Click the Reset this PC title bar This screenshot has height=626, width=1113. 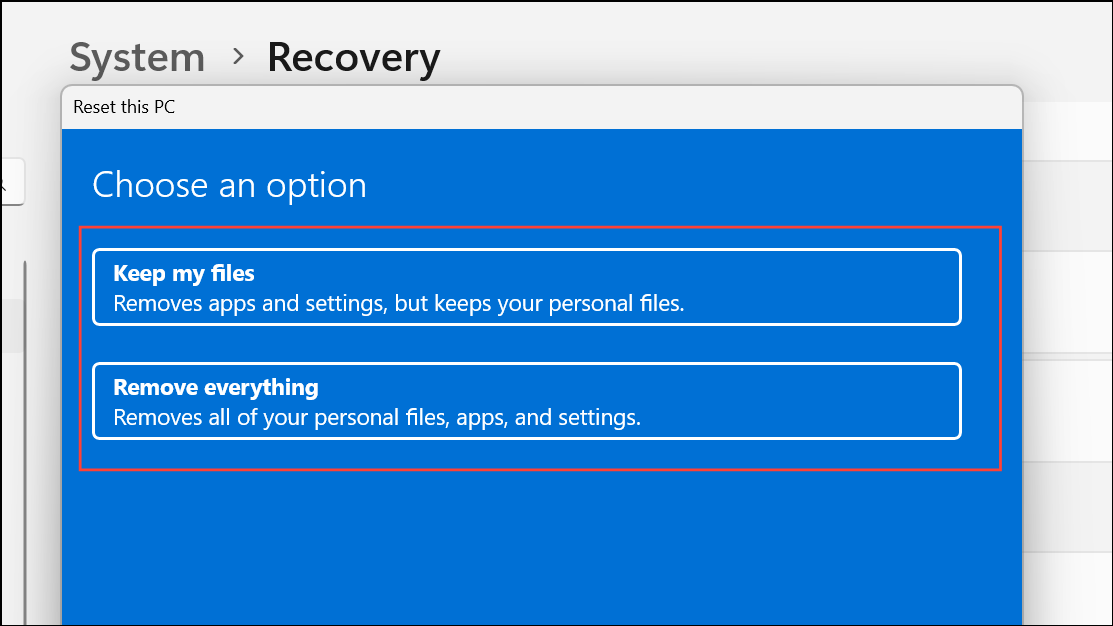click(x=124, y=107)
